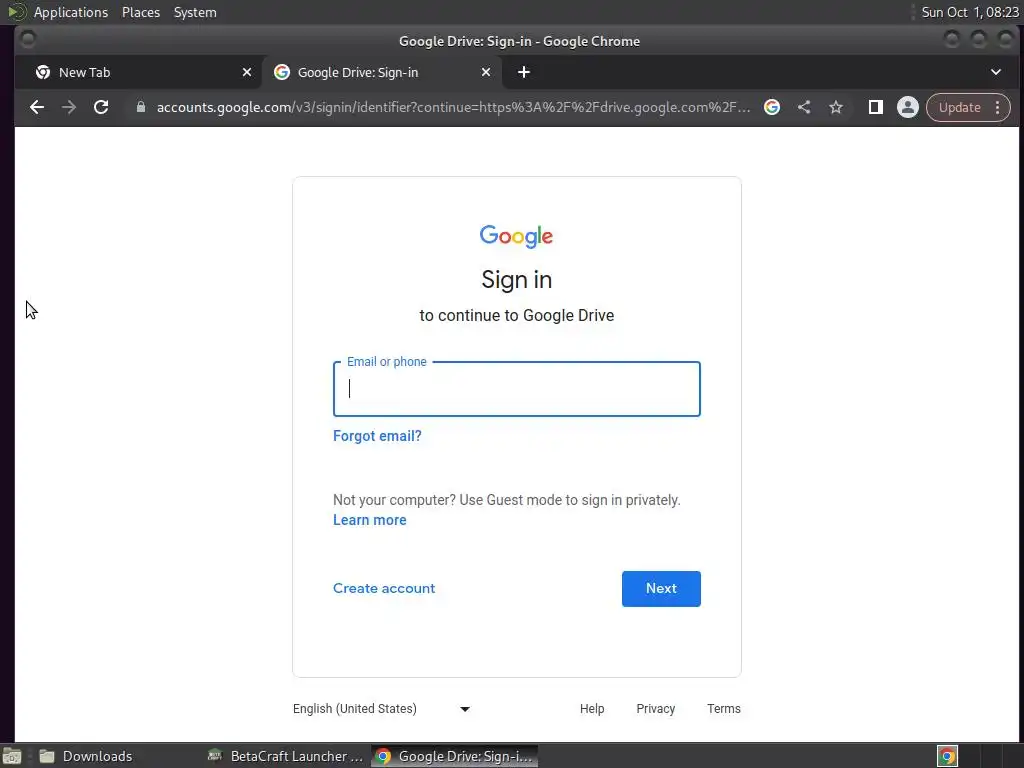Bookmark this tab with the star icon

tap(836, 107)
